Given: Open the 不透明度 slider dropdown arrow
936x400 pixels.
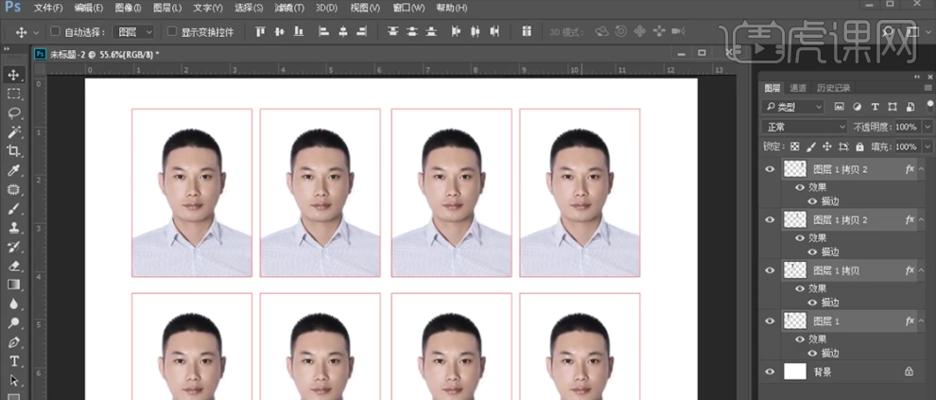Looking at the screenshot, I should (927, 127).
